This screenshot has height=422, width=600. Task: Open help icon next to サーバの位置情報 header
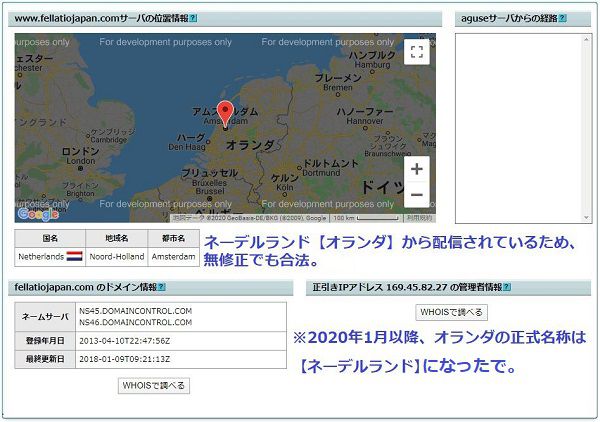(193, 18)
